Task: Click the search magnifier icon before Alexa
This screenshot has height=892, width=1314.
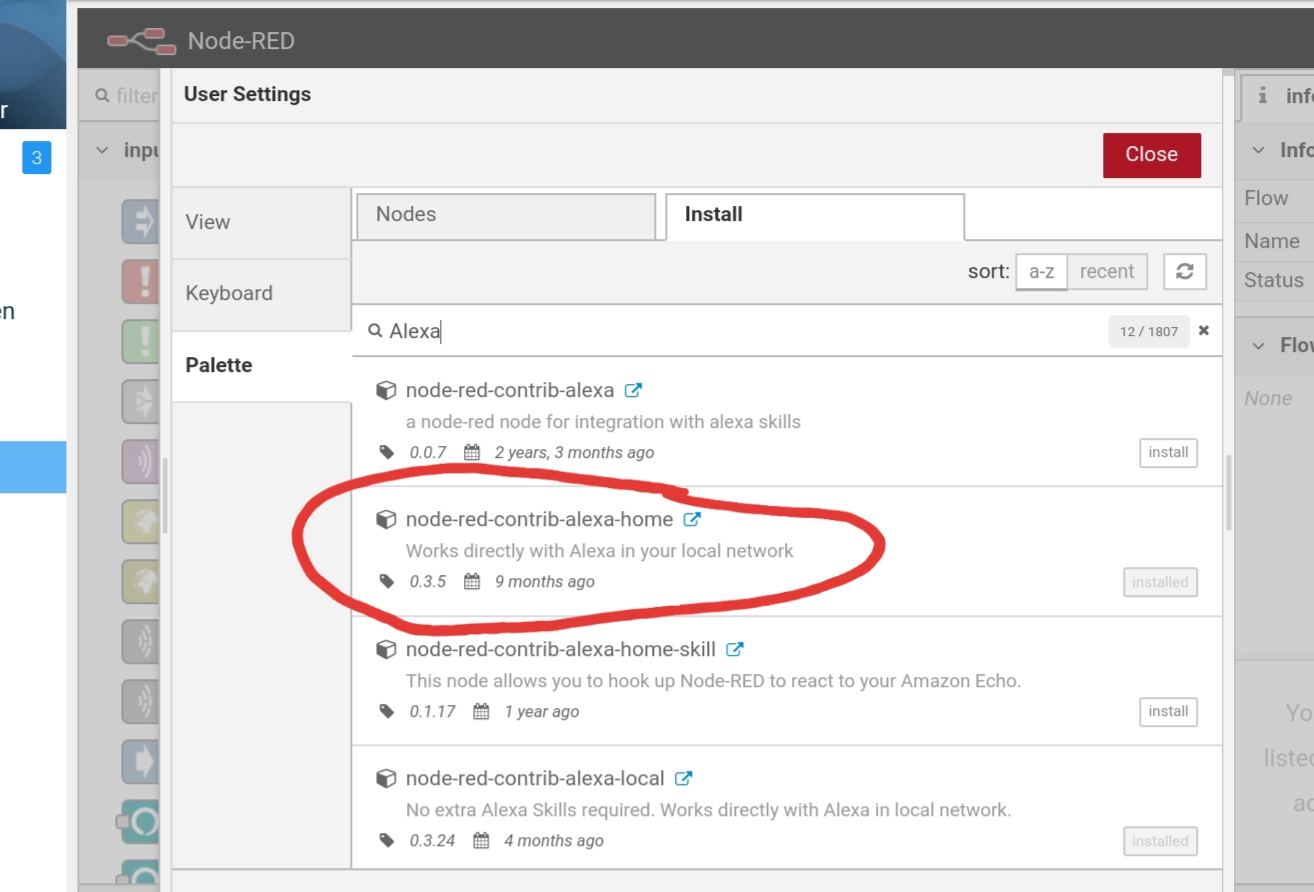Action: pos(375,330)
